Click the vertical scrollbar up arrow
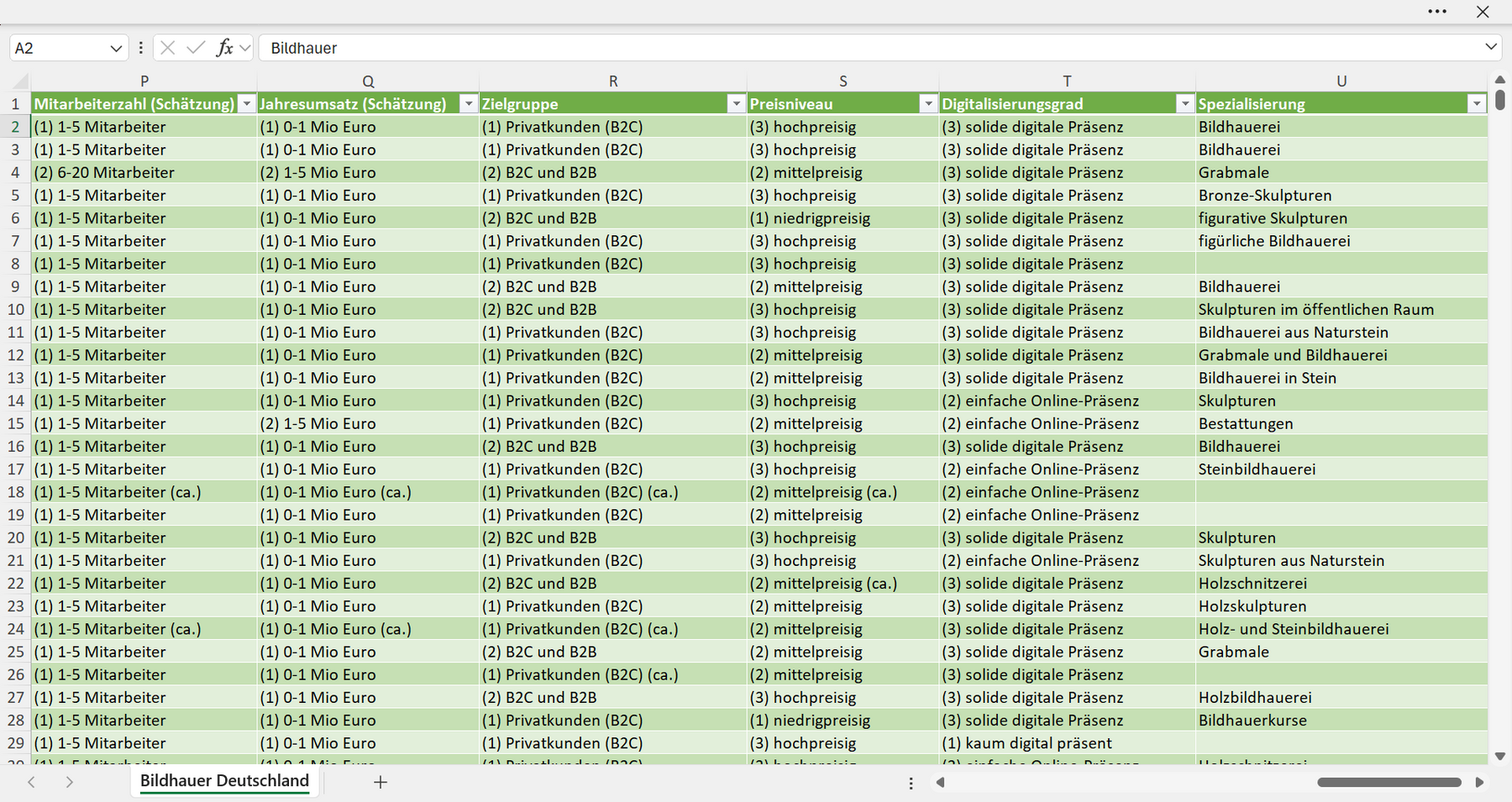The image size is (1512, 802). (x=1500, y=80)
